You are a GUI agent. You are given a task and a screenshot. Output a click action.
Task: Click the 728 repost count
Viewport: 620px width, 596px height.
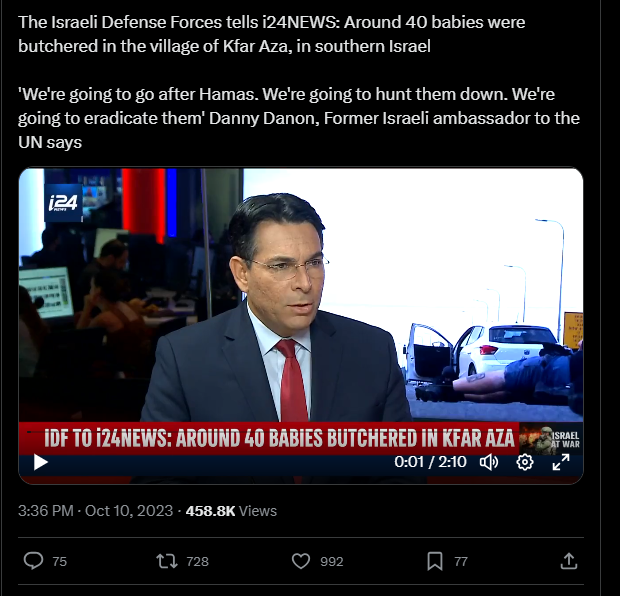197,561
